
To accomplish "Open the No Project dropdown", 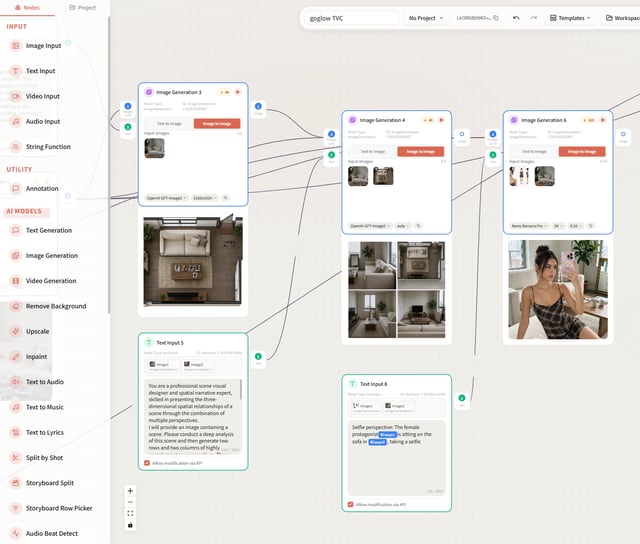I will [426, 18].
